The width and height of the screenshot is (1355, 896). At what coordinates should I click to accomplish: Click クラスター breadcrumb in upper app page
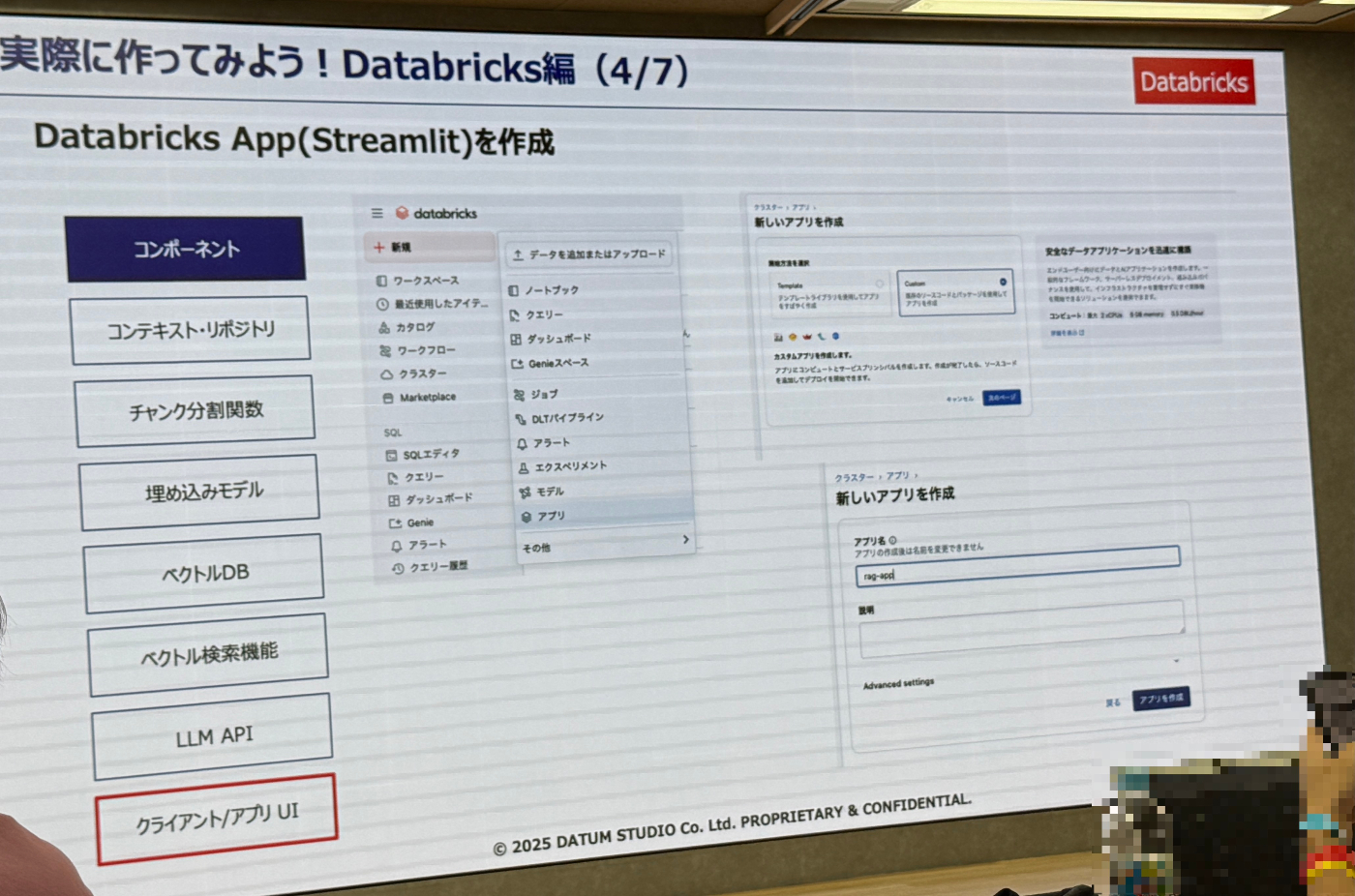(768, 207)
